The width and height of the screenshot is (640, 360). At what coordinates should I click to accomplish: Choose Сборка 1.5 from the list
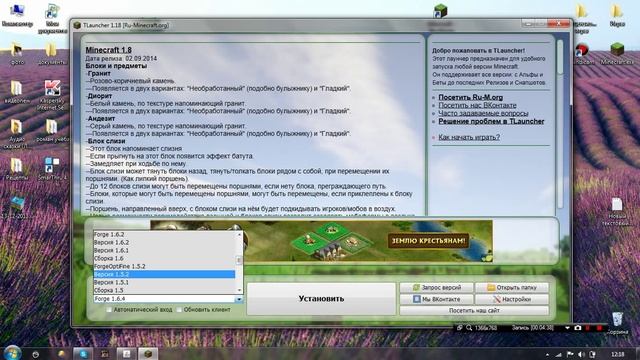pos(164,290)
